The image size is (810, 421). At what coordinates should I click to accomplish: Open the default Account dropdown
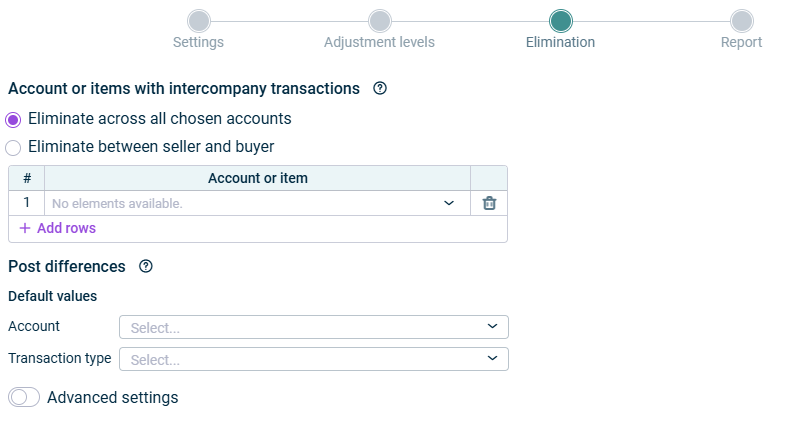click(x=314, y=327)
